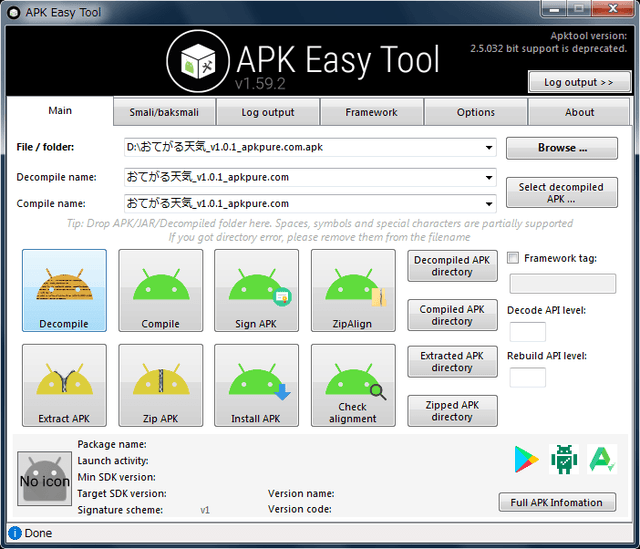The height and width of the screenshot is (549, 640).
Task: Switch to the Smali/baksmali tab
Action: (164, 112)
